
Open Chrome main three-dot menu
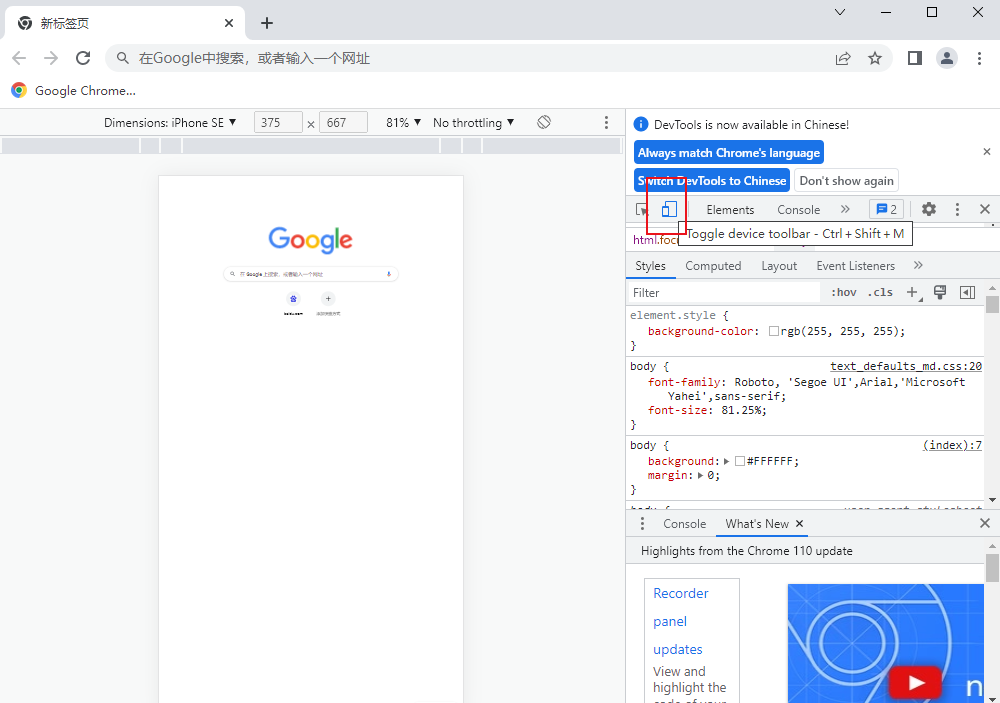coord(979,58)
